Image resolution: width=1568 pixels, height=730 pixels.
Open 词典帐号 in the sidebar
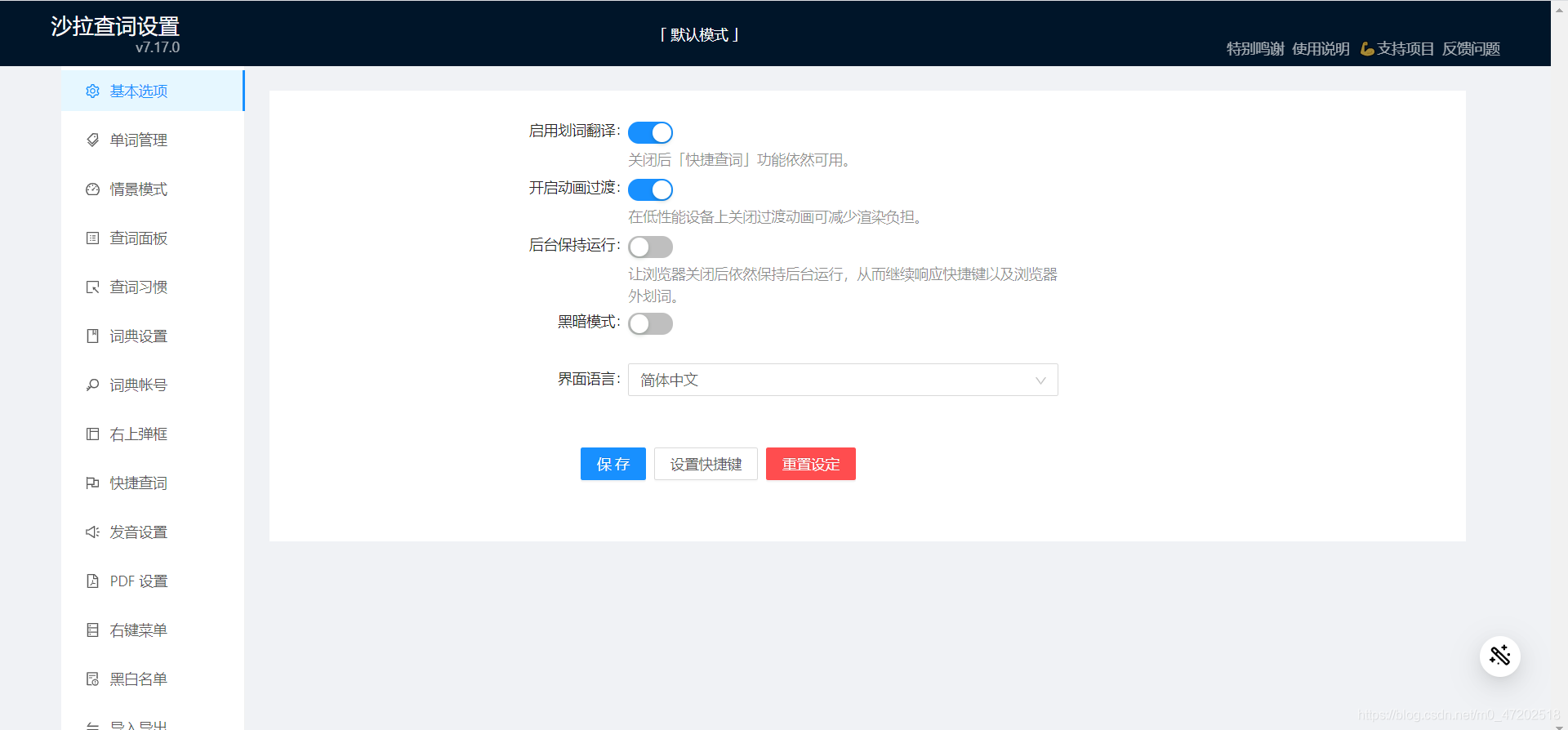point(153,385)
